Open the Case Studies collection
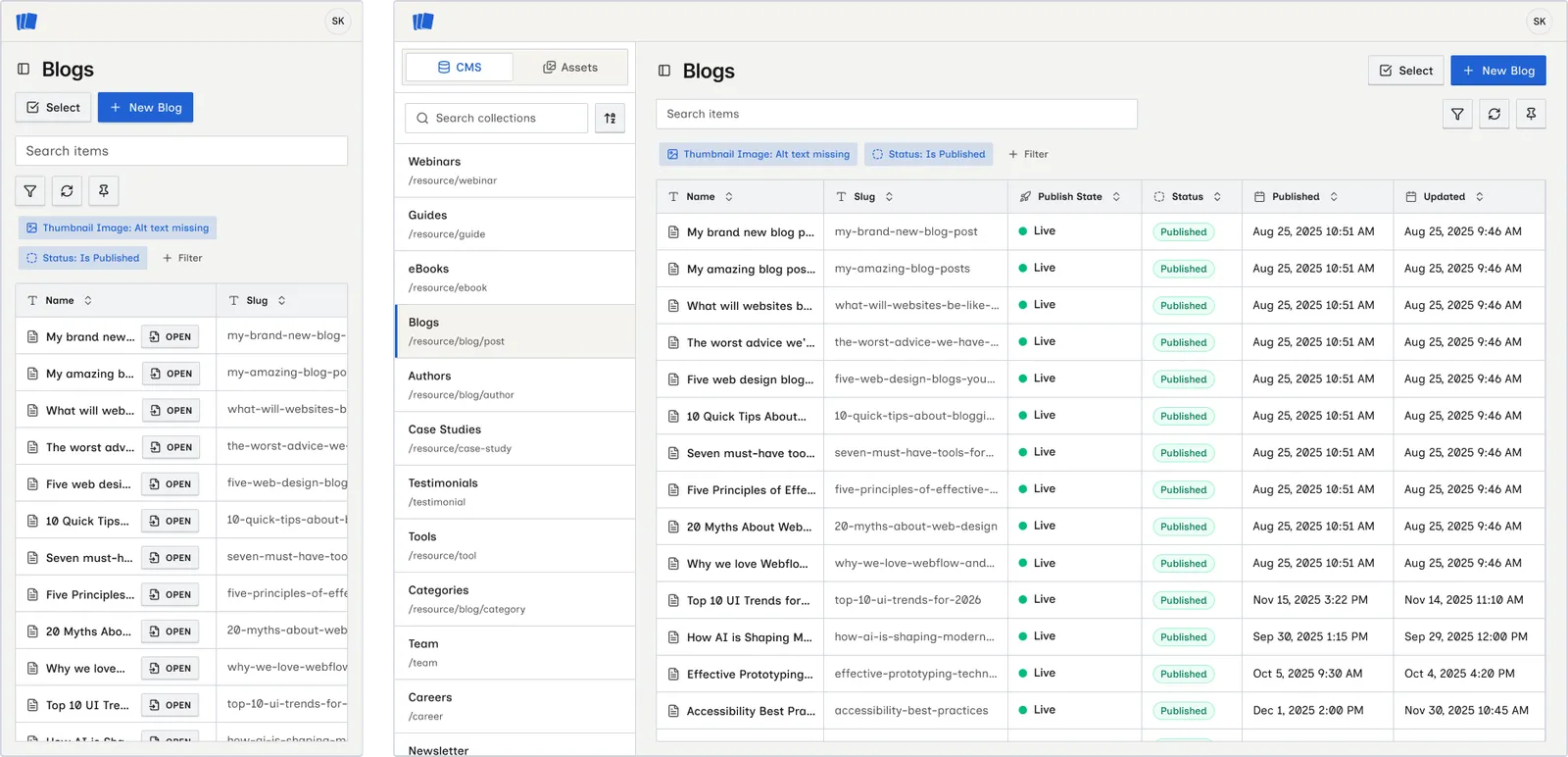Viewport: 1568px width, 757px height. (x=514, y=438)
